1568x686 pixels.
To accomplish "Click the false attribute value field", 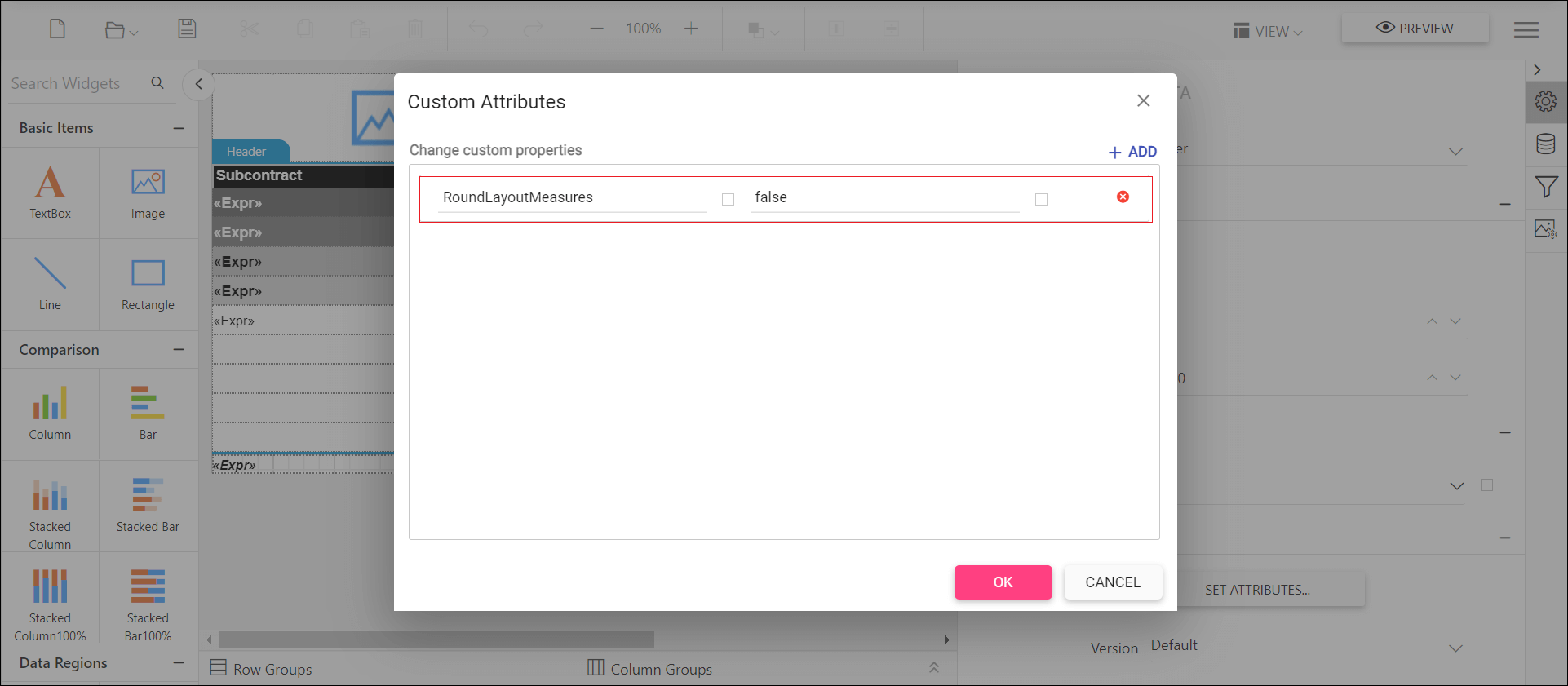I will click(884, 197).
